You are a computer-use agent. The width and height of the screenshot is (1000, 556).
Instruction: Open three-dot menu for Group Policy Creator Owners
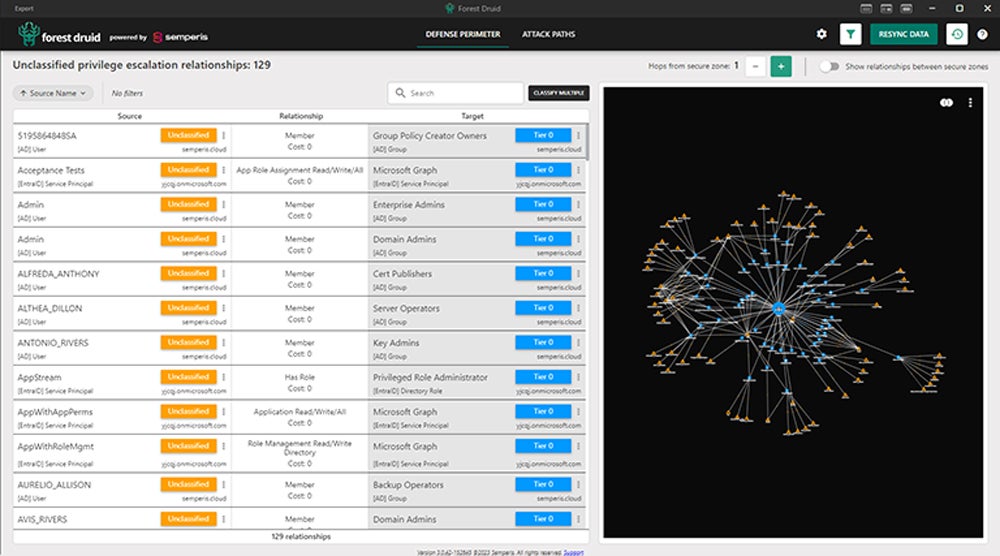579,136
